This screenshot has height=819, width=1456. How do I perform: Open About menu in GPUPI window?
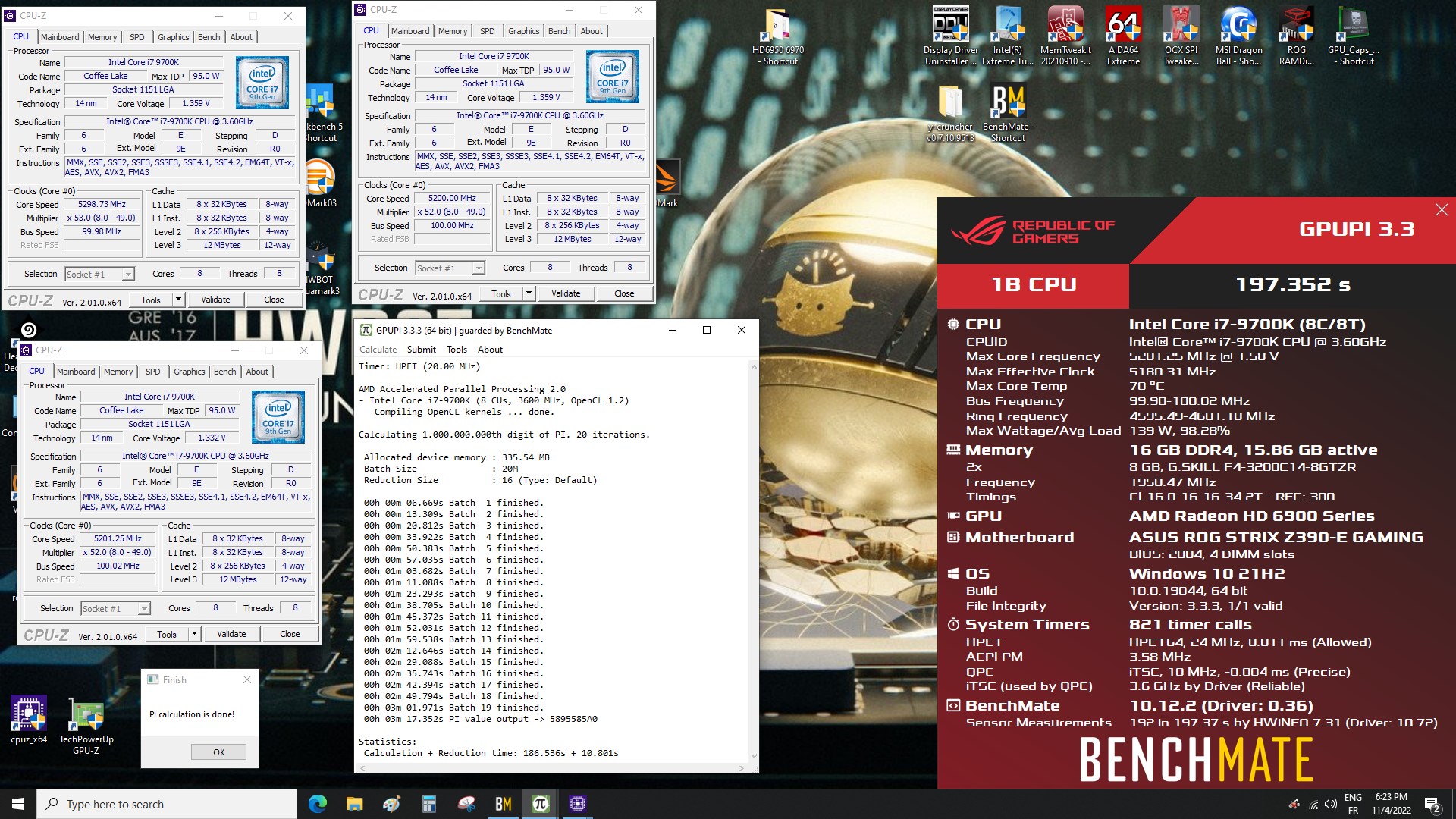pyautogui.click(x=490, y=350)
